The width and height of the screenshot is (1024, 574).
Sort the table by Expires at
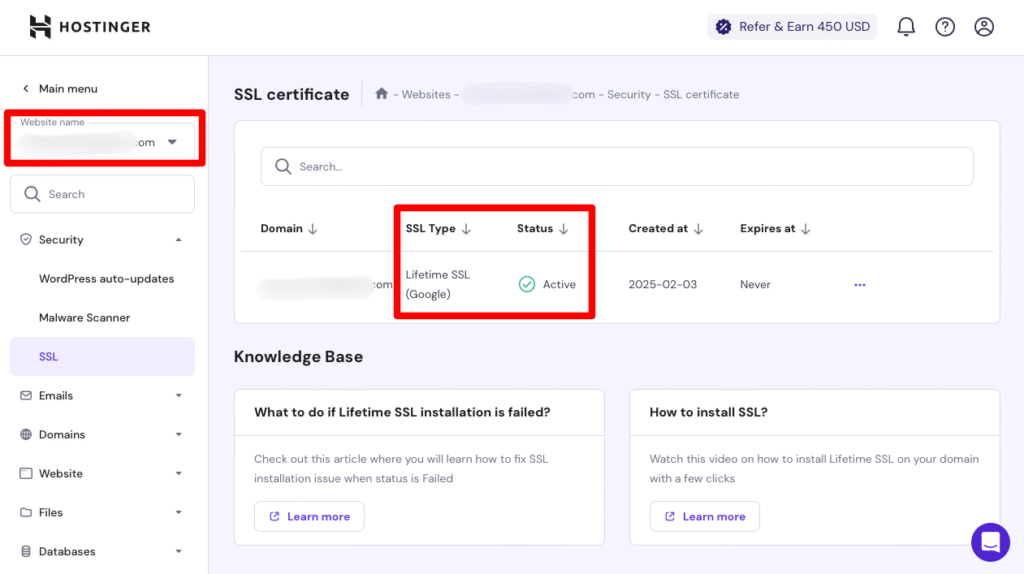coord(775,229)
